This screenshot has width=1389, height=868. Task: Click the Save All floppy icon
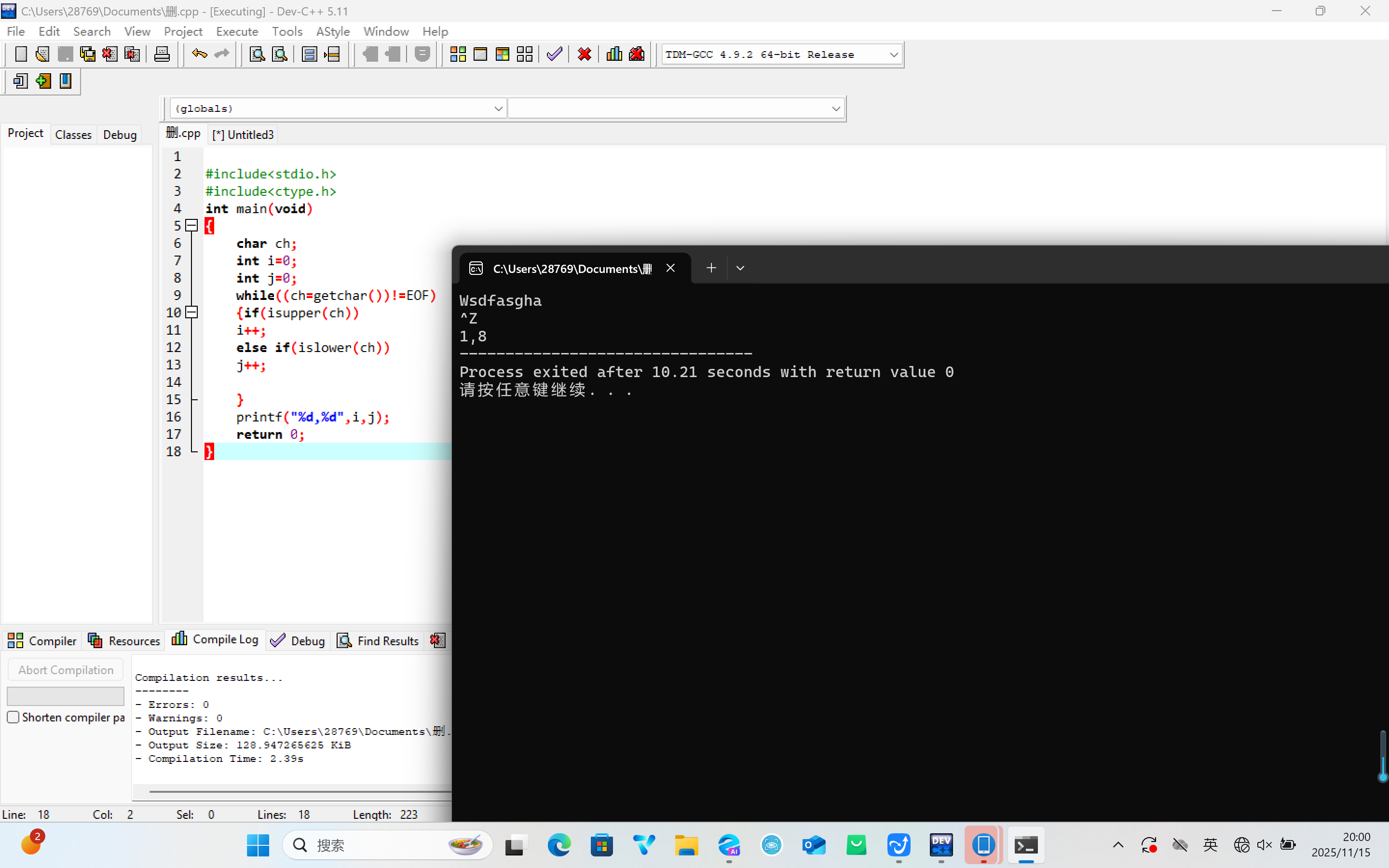point(87,54)
